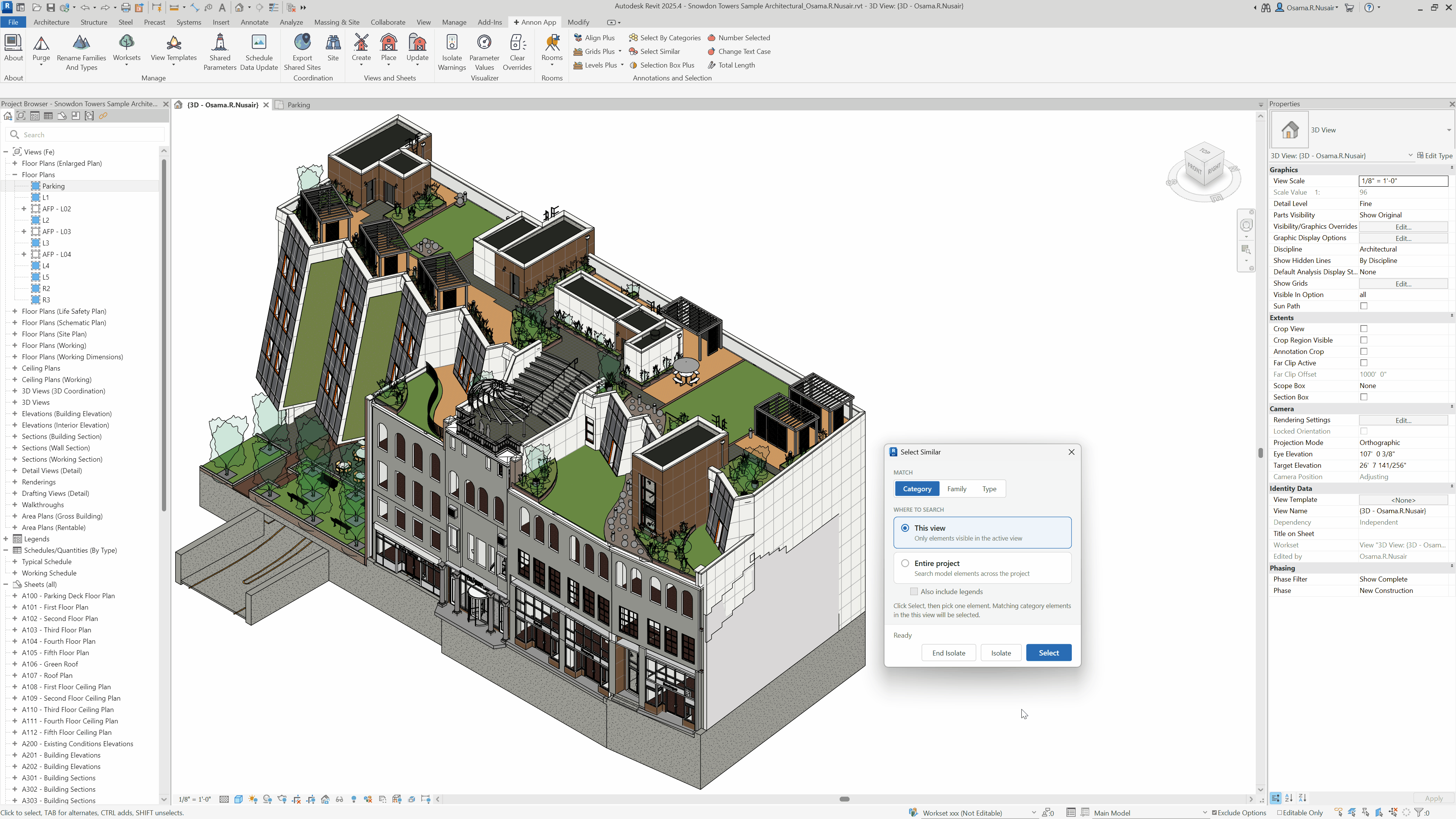
Task: Open the Annotate ribbon tab
Action: pyautogui.click(x=254, y=22)
